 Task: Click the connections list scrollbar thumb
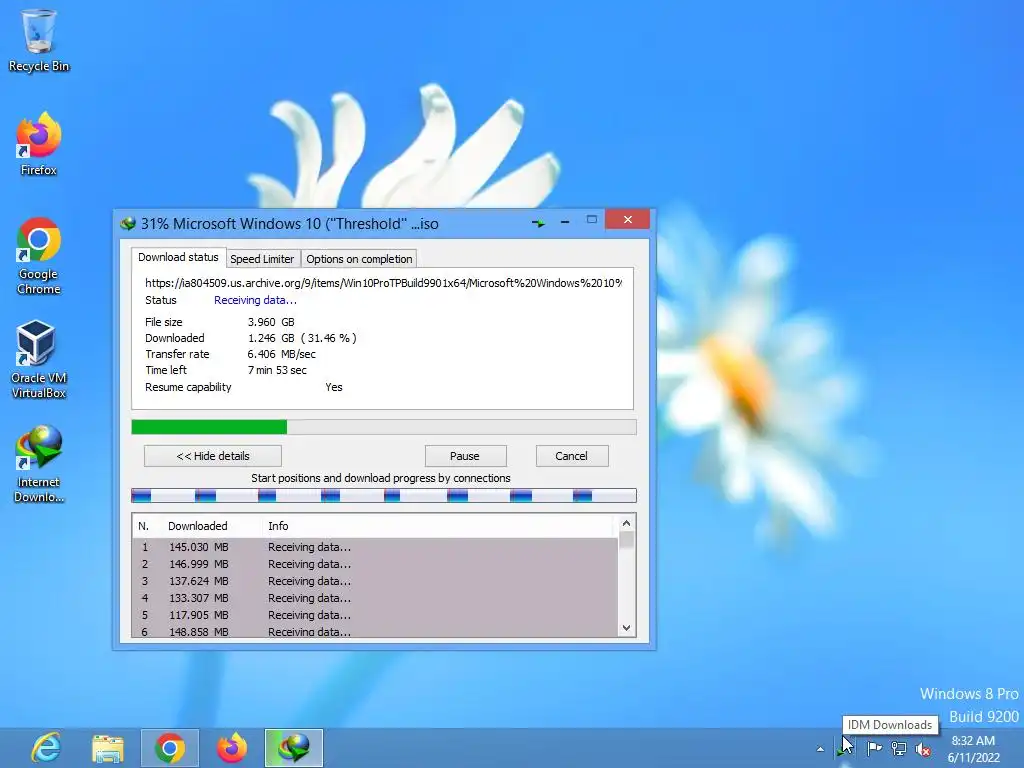click(x=626, y=539)
